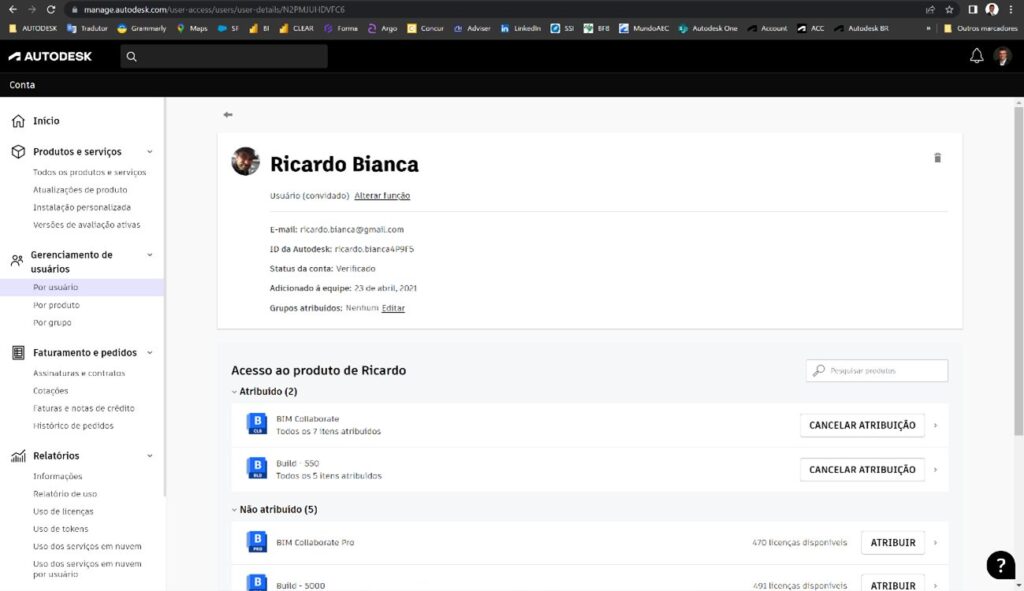Image resolution: width=1024 pixels, height=591 pixels.
Task: Open Histórico de pedidos
Action: [x=73, y=426]
